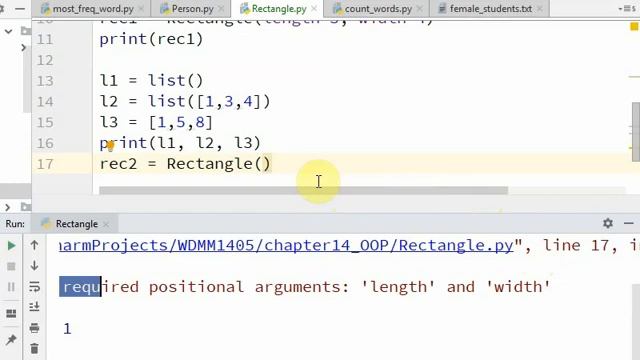Rerun the Rectangle script with green play icon
This screenshot has width=640, height=360.
(x=11, y=245)
